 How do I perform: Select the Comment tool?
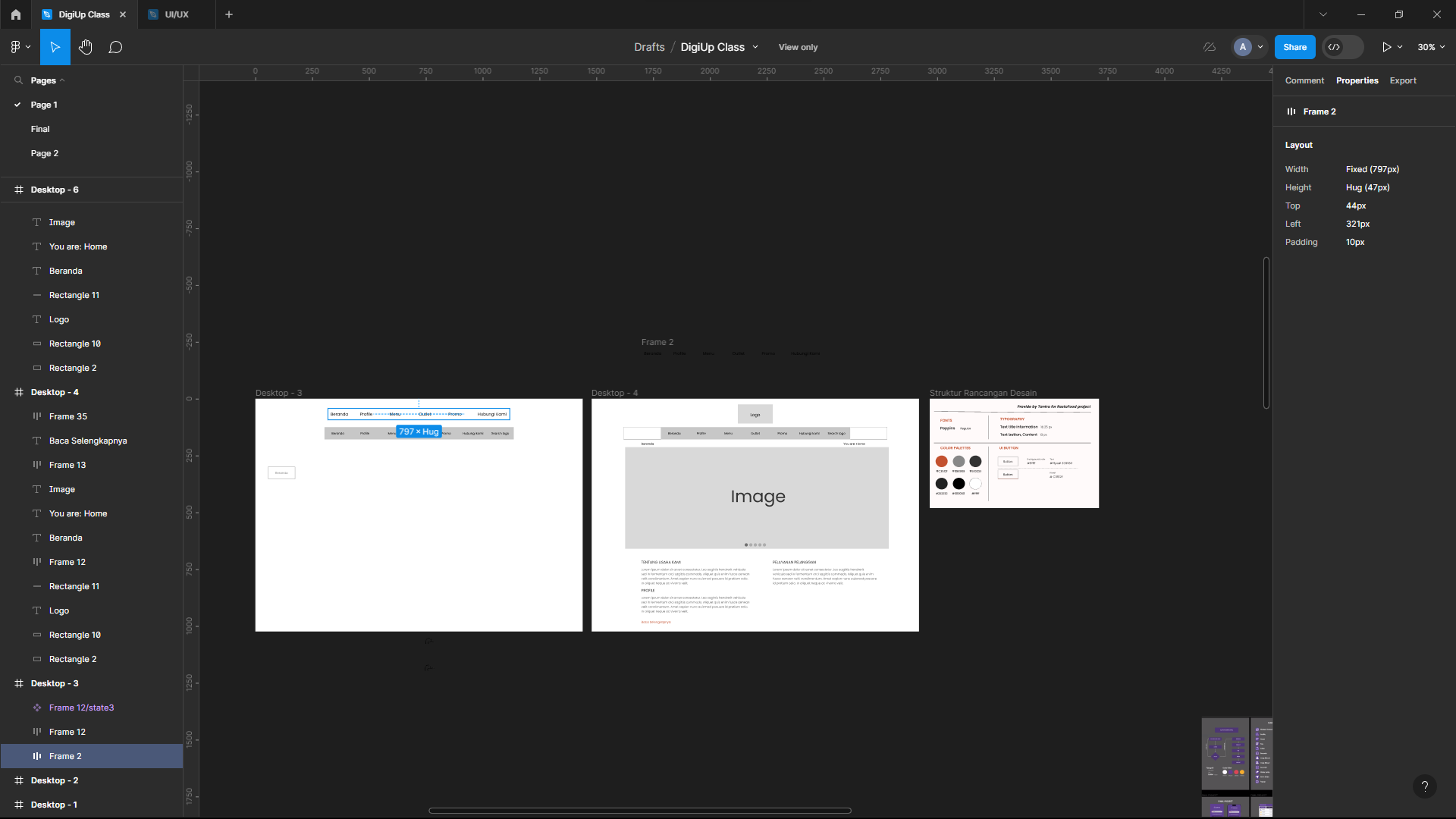pyautogui.click(x=115, y=47)
